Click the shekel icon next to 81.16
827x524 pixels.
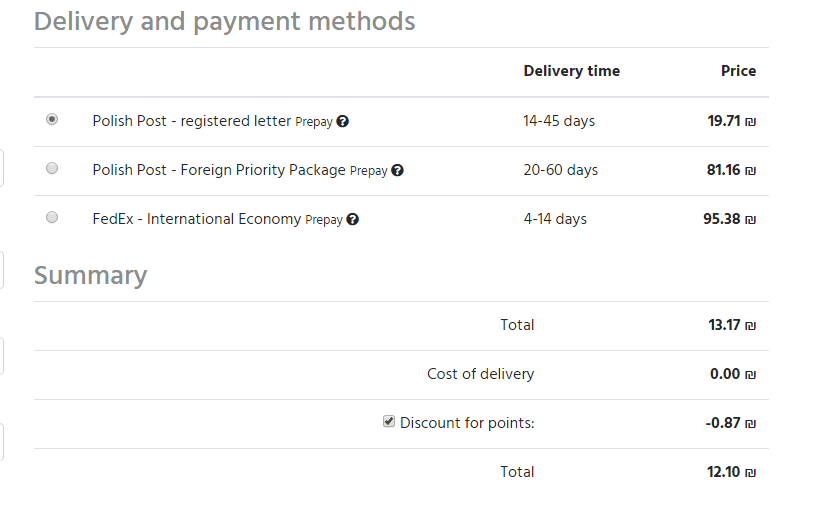click(x=751, y=171)
